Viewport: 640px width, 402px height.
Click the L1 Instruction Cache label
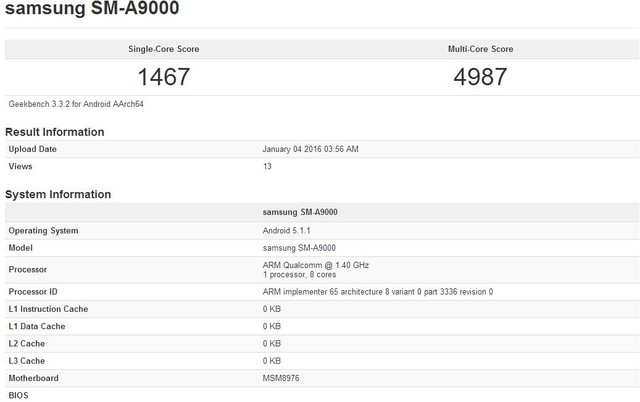[x=48, y=309]
